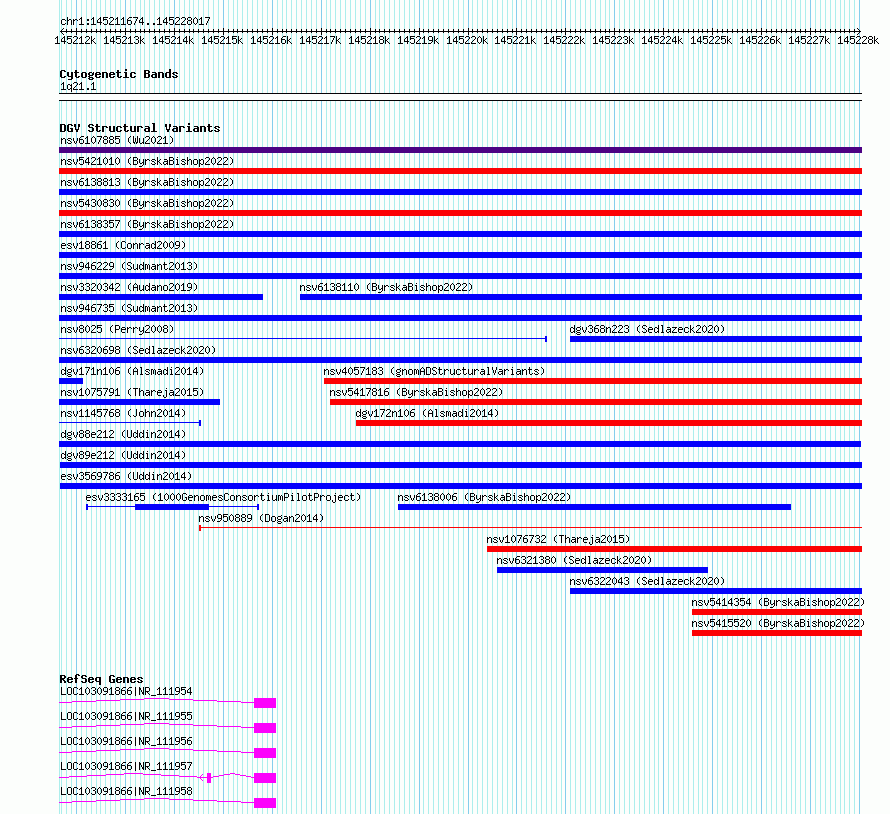
Task: Select nsv1145768 (John2014) label
Action: click(x=123, y=413)
